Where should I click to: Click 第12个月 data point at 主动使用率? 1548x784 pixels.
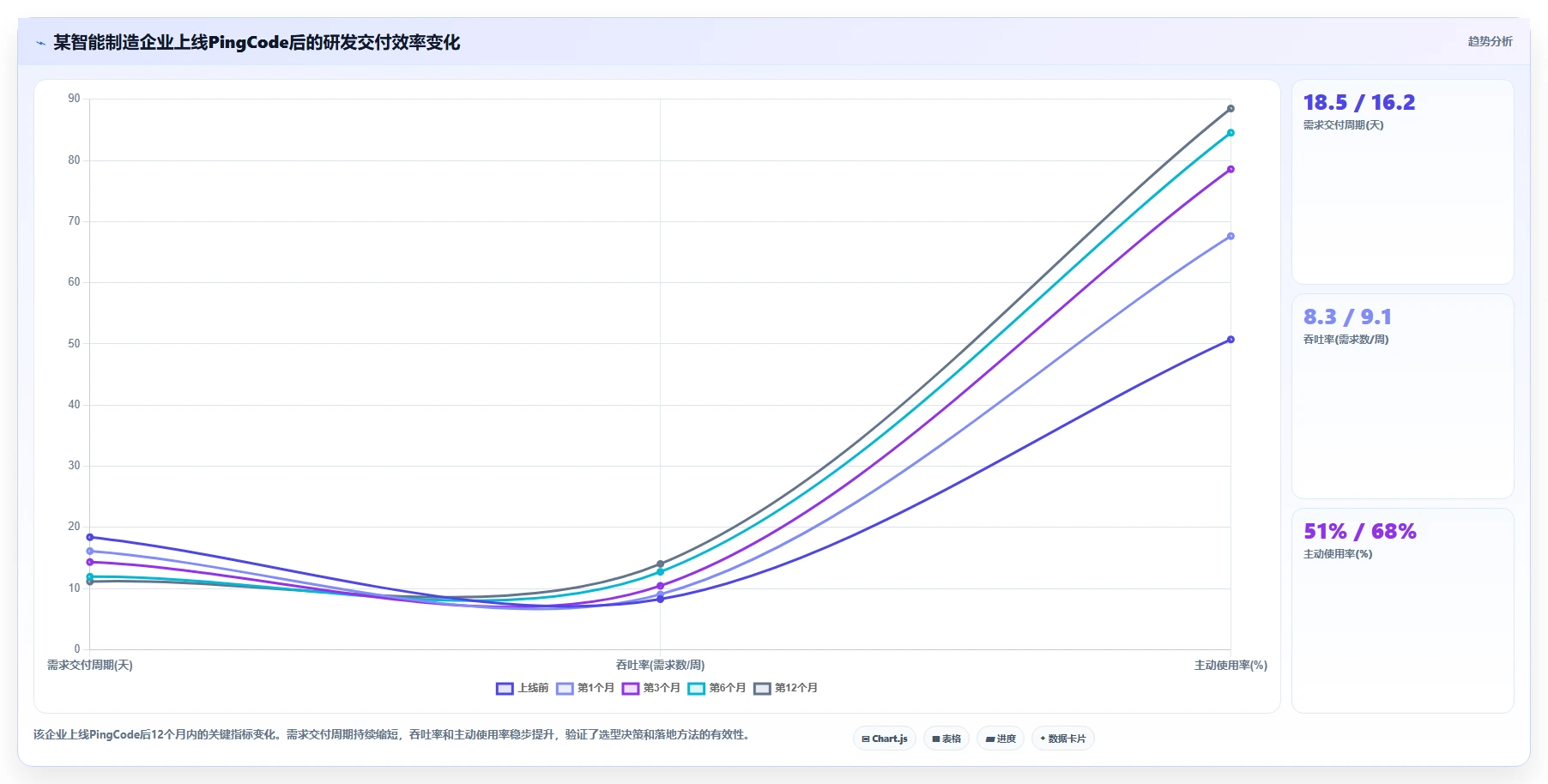(1231, 109)
